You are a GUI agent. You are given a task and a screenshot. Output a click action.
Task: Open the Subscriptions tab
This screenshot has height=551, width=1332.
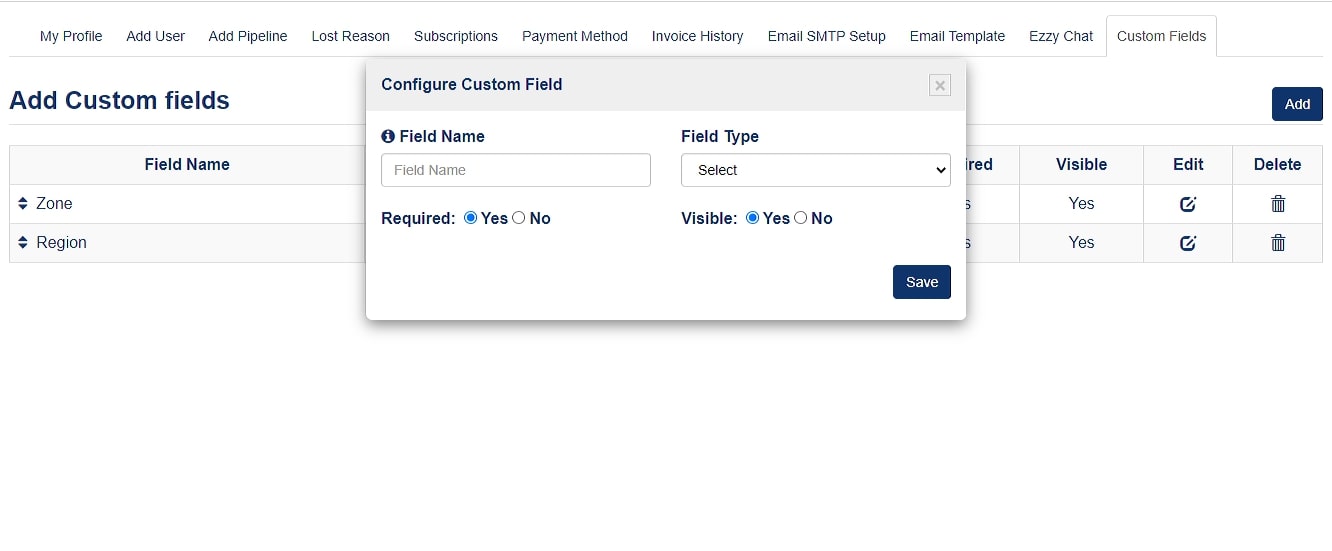click(455, 36)
